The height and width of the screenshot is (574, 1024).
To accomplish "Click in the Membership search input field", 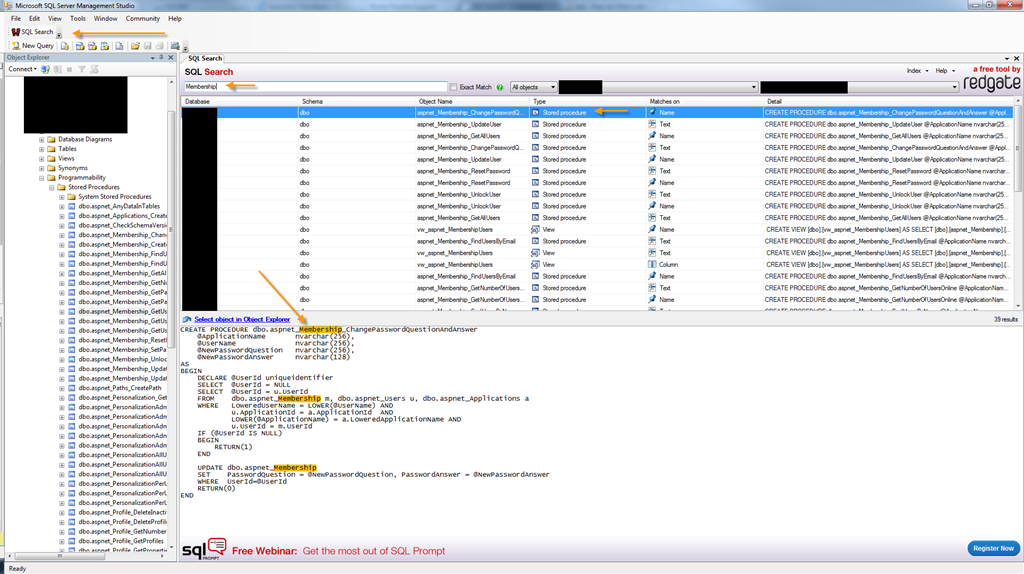I will (315, 87).
